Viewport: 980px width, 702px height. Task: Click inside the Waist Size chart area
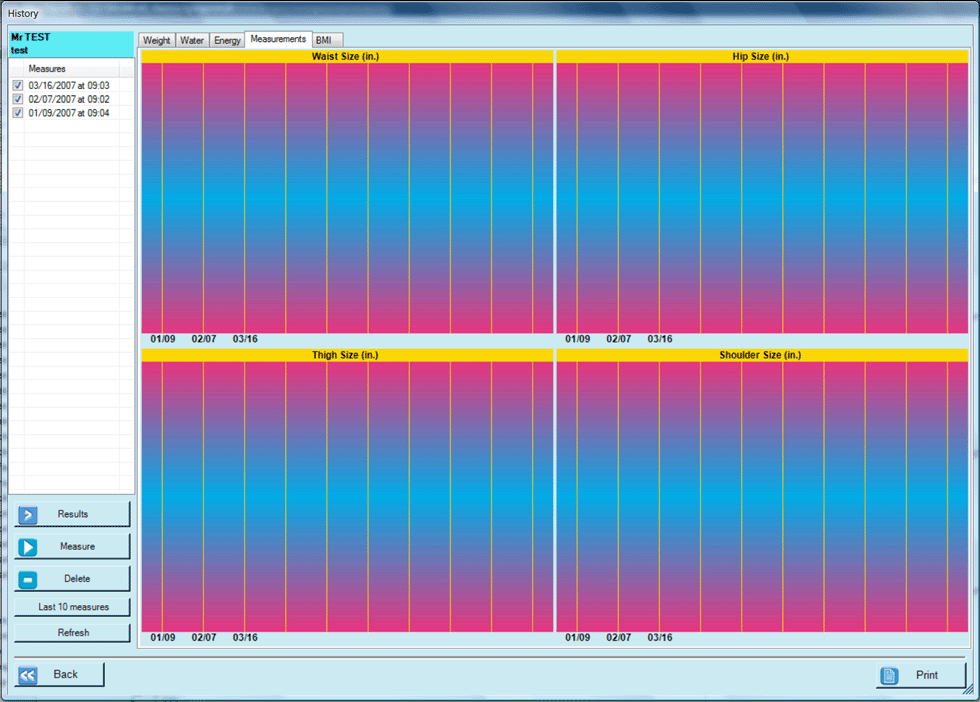tap(348, 198)
